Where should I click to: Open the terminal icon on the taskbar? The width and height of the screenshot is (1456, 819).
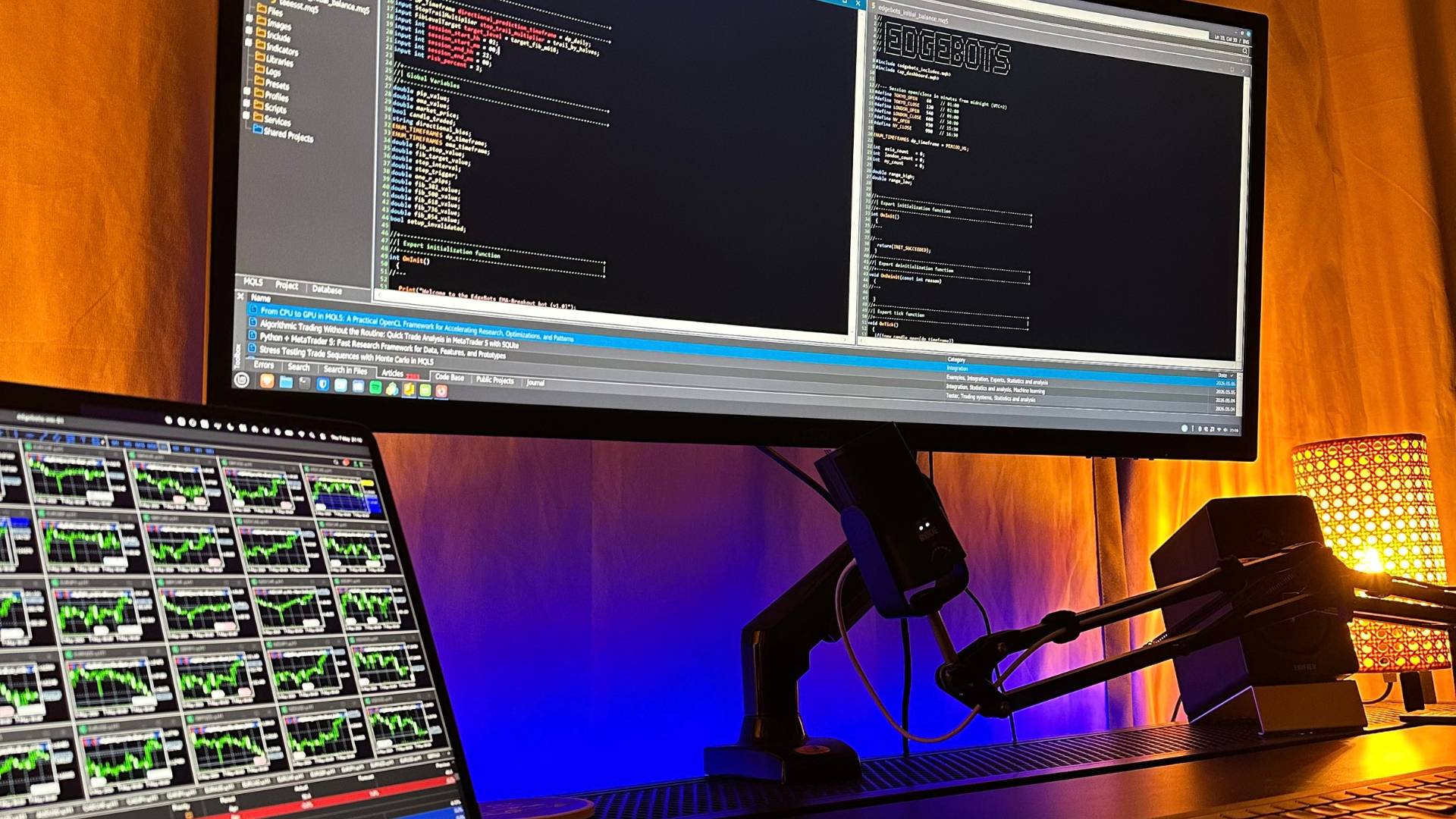tap(305, 383)
